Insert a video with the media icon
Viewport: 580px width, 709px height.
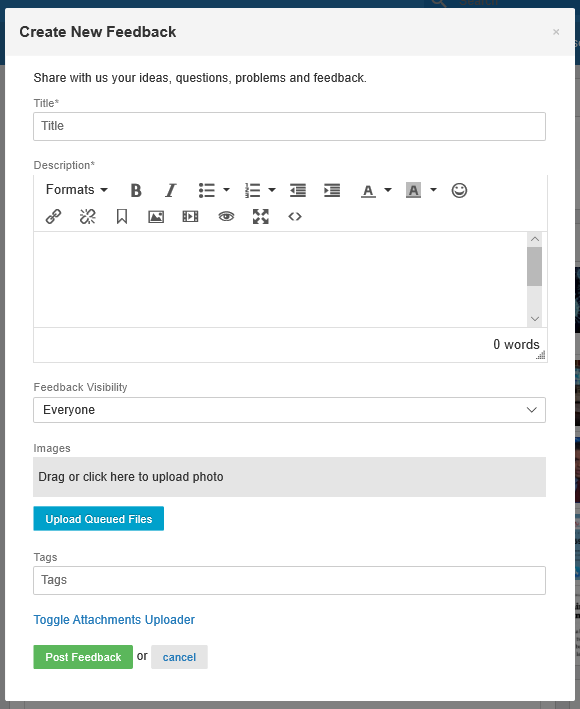[x=190, y=217]
